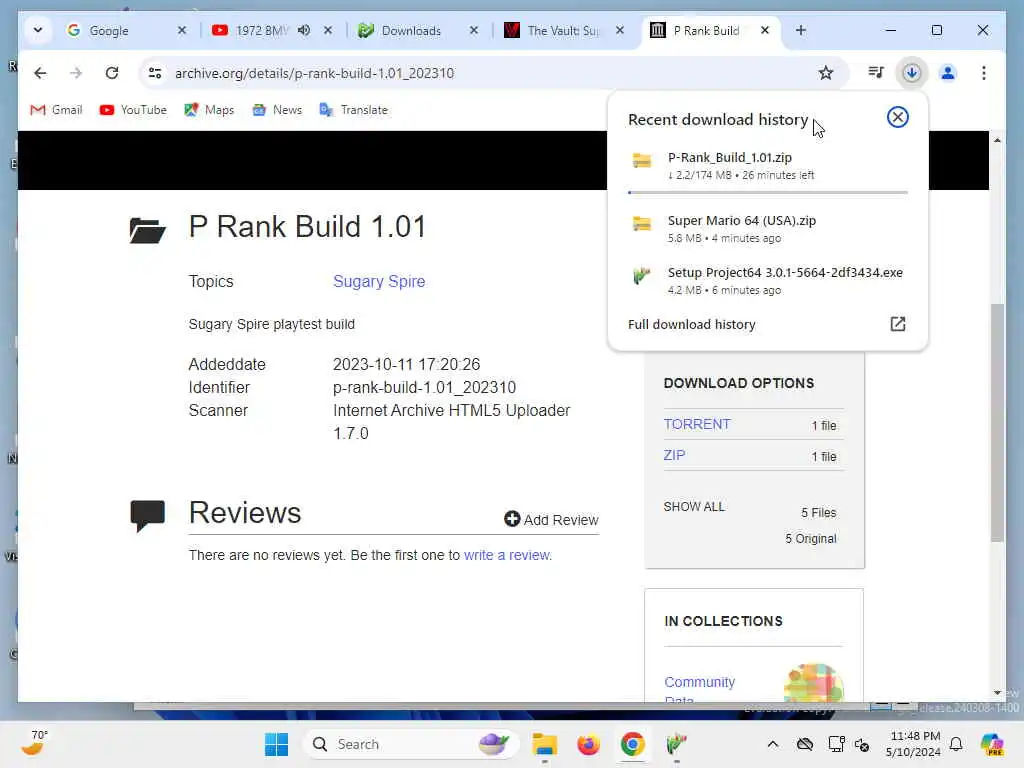Open the Windows Start menu
The image size is (1024, 768).
click(x=276, y=744)
